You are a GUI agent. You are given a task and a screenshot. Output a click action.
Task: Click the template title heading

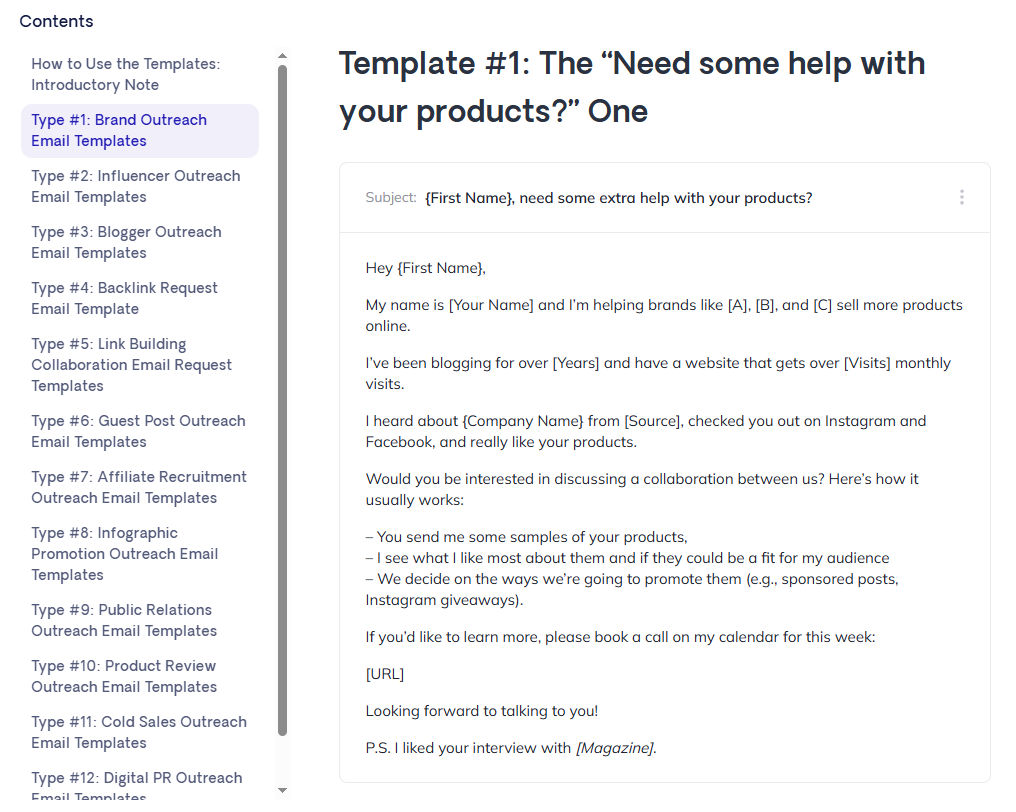coord(631,87)
